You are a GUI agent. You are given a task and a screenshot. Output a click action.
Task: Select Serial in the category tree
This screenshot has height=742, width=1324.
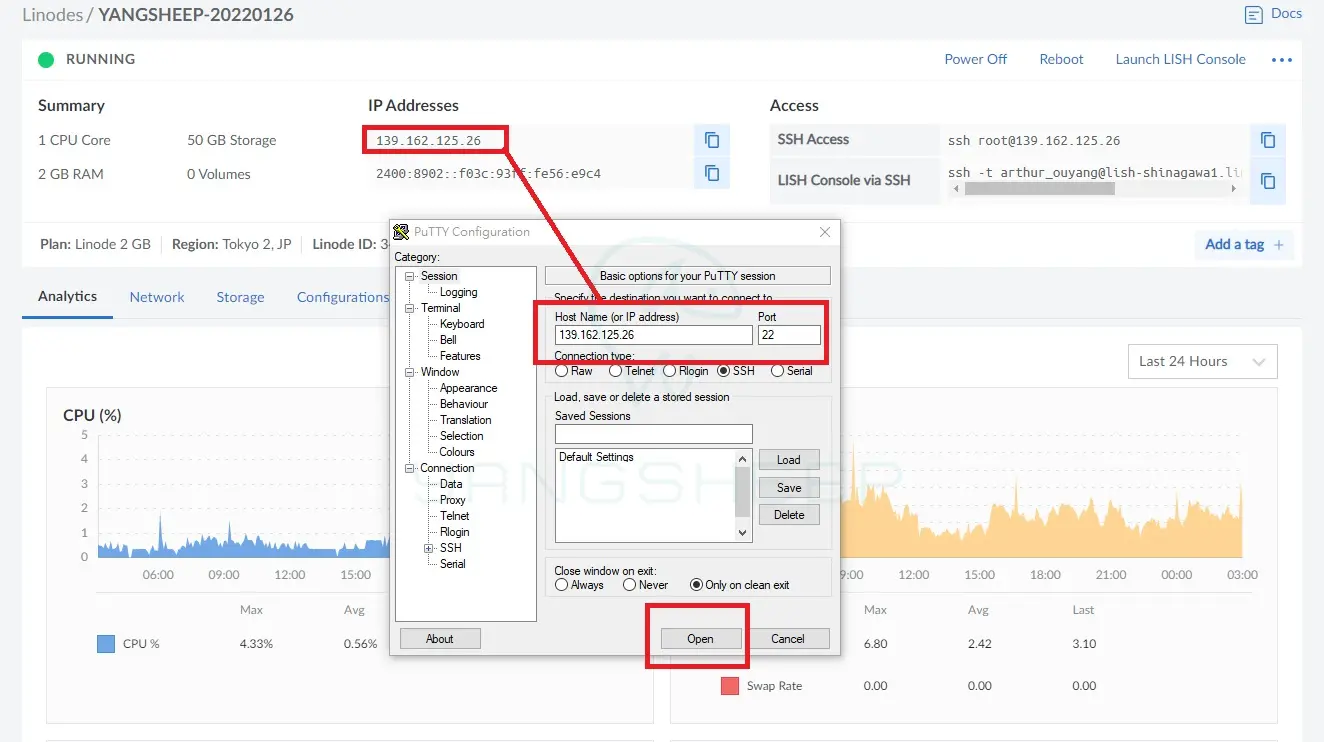coord(453,564)
